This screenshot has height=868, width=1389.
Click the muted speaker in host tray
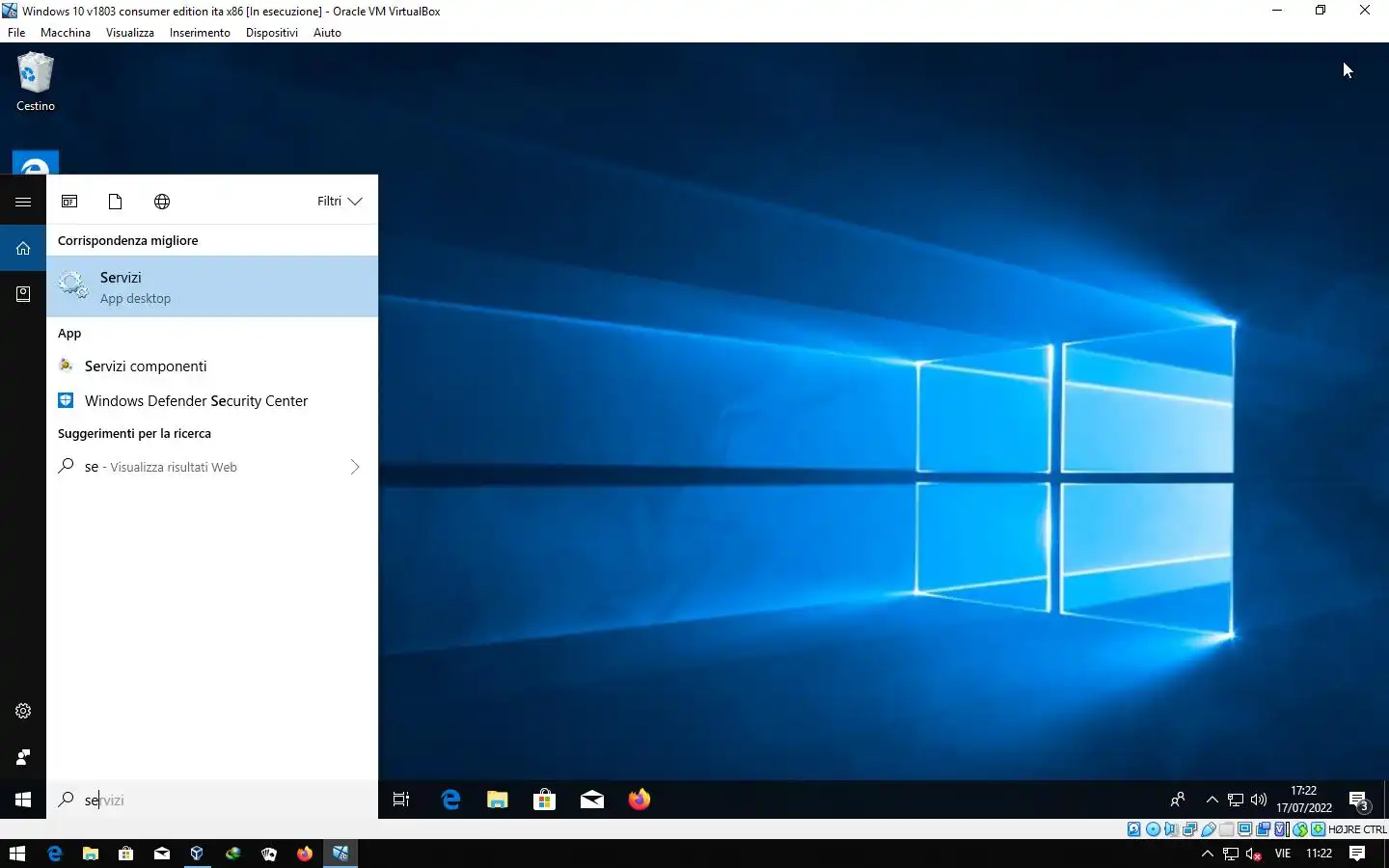point(1254,854)
